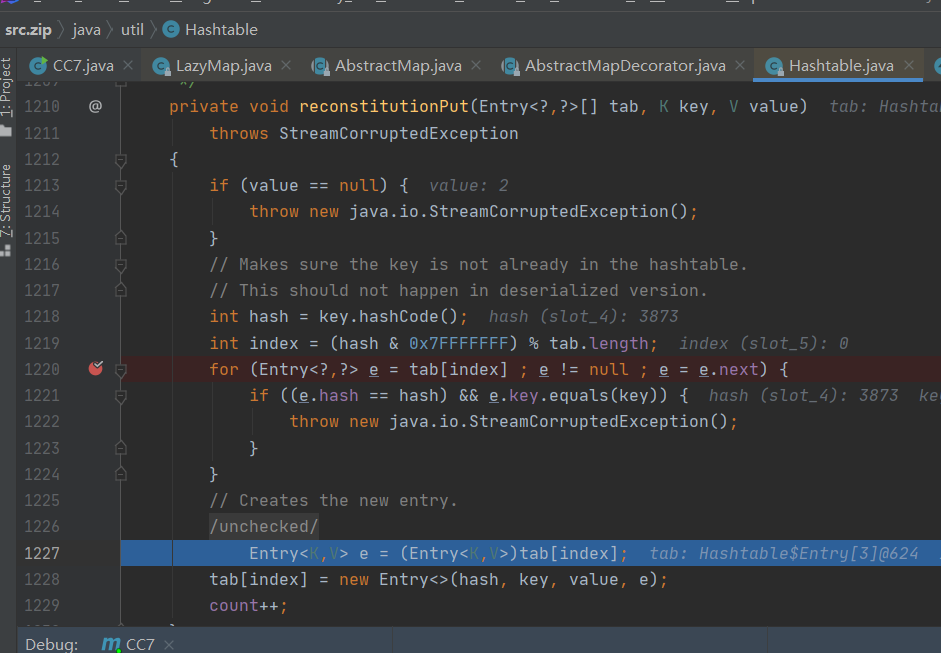Viewport: 941px width, 653px height.
Task: Click the inline hint 'value: 2'
Action: pyautogui.click(x=469, y=185)
